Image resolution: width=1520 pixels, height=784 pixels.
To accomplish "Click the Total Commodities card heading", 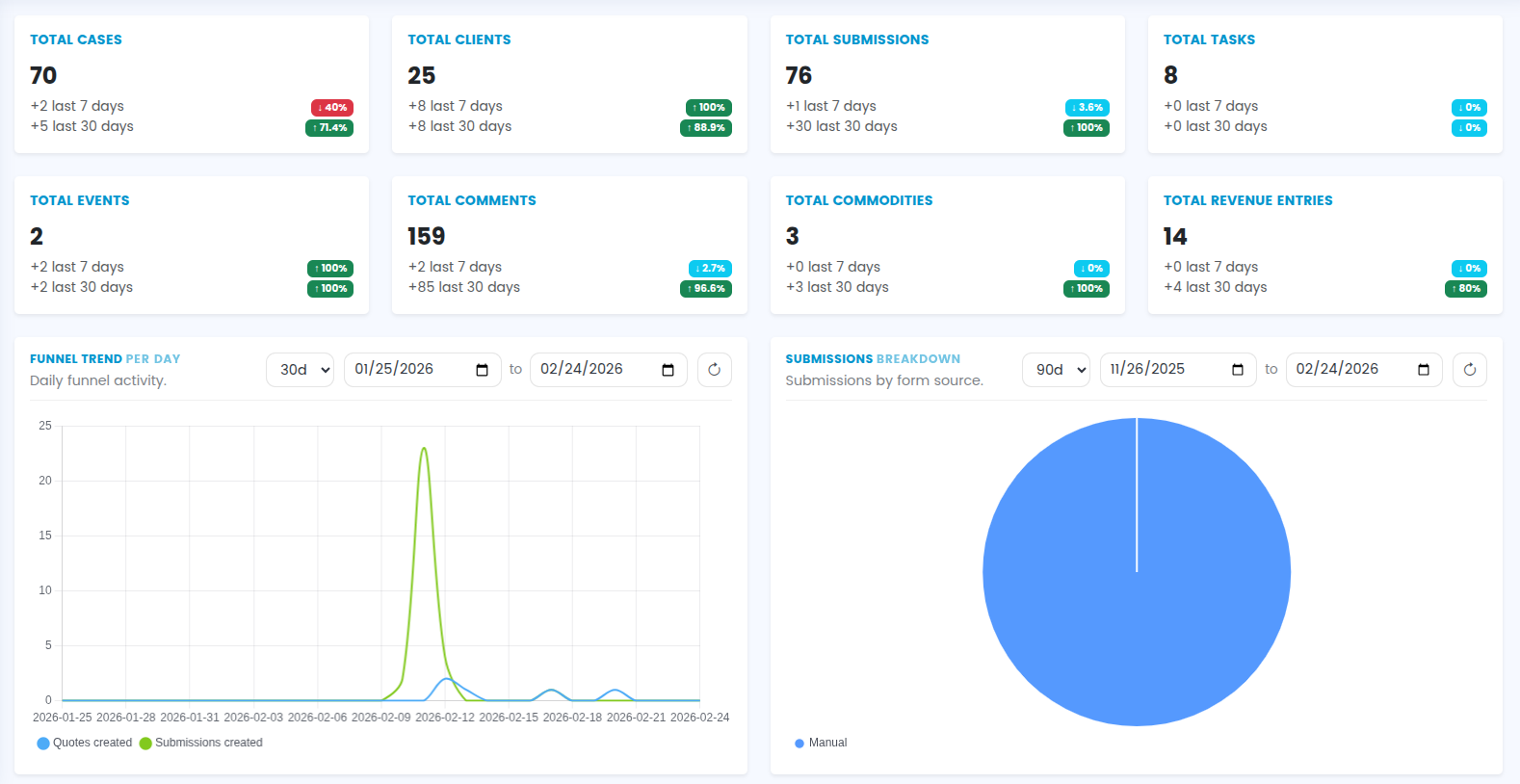I will click(858, 200).
